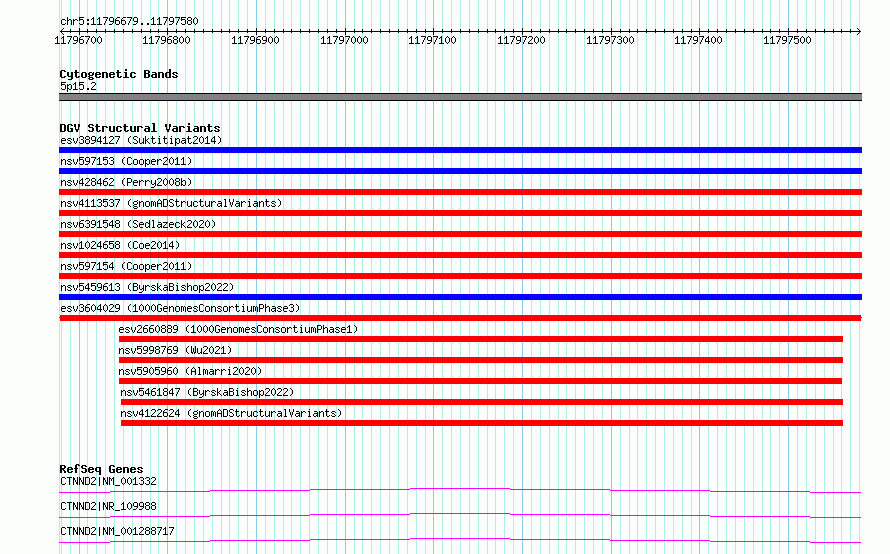The image size is (890, 554).
Task: Click the esv3894127 (Suktitipat2014) variant label
Action: click(x=141, y=140)
